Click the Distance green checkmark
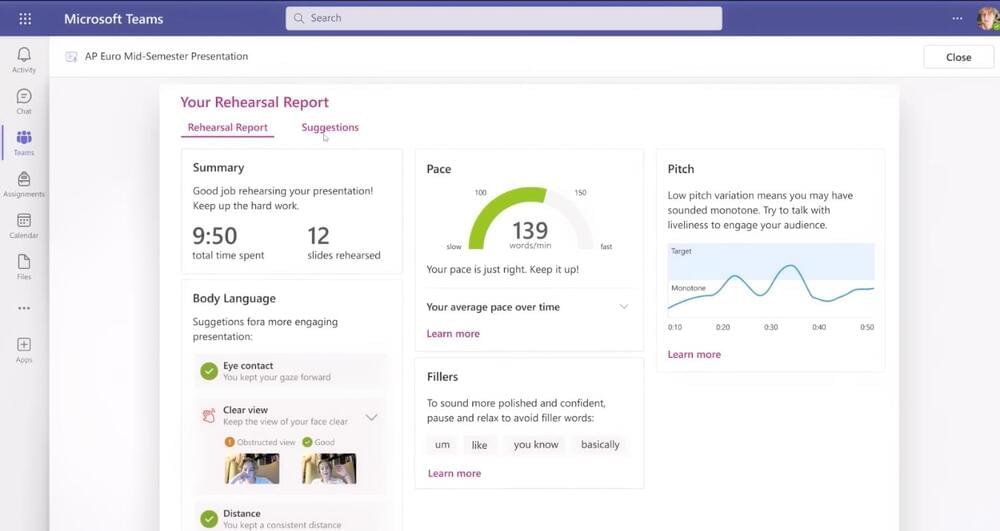Viewport: 1000px width, 531px height. pos(209,518)
